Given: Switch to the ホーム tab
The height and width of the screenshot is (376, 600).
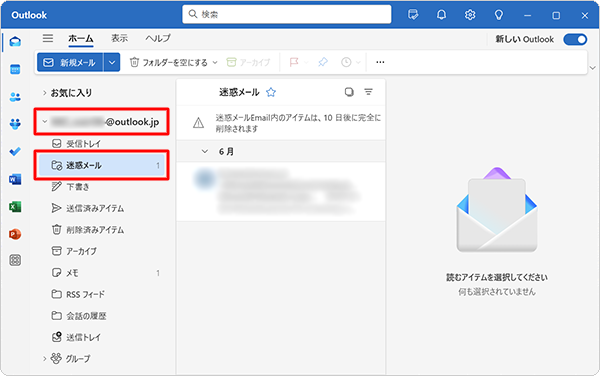Looking at the screenshot, I should click(81, 38).
